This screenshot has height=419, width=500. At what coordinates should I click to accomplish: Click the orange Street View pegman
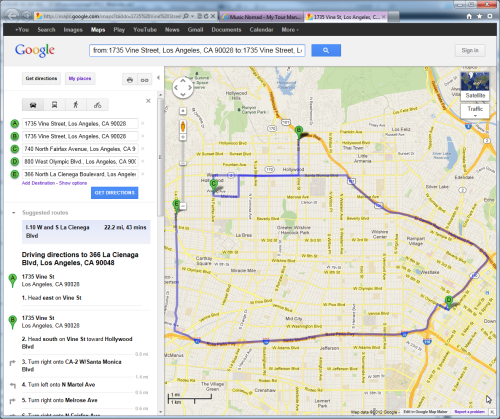(183, 126)
